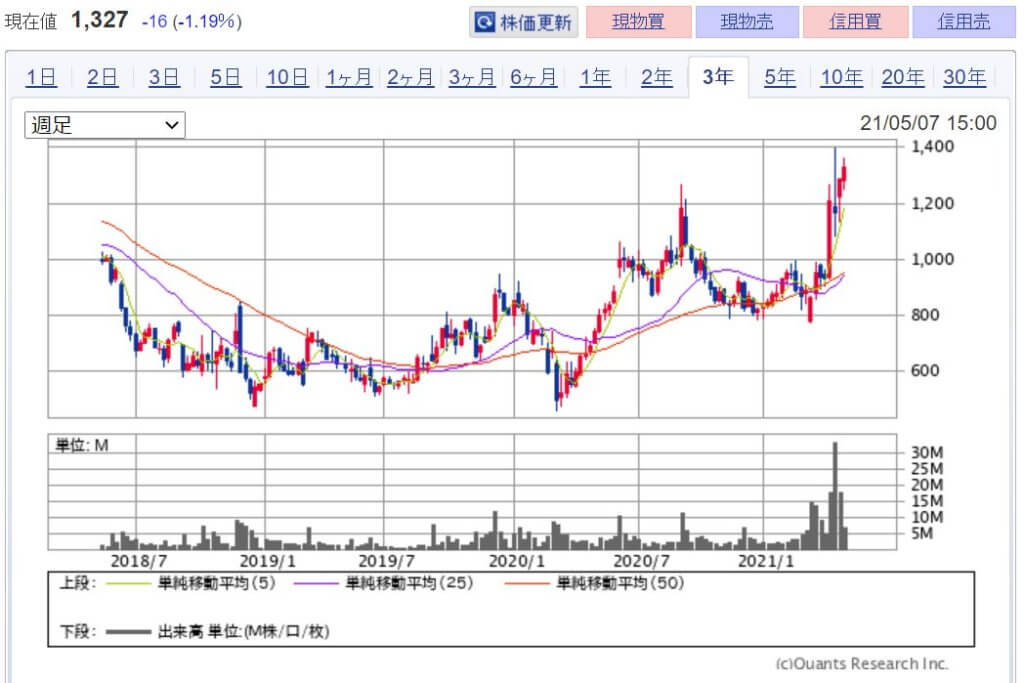Show the 5年 chart
Viewport: 1024px width, 683px height.
(x=780, y=78)
